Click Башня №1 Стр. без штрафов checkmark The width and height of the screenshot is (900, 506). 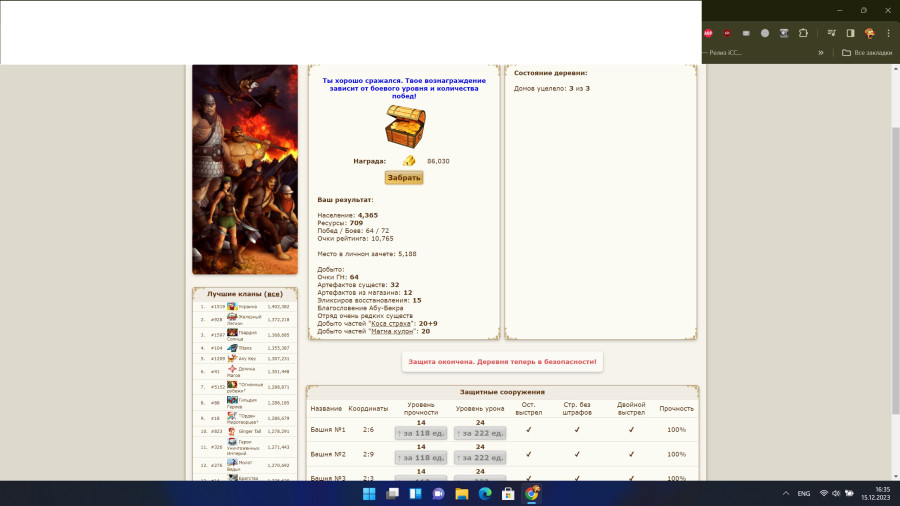click(577, 429)
